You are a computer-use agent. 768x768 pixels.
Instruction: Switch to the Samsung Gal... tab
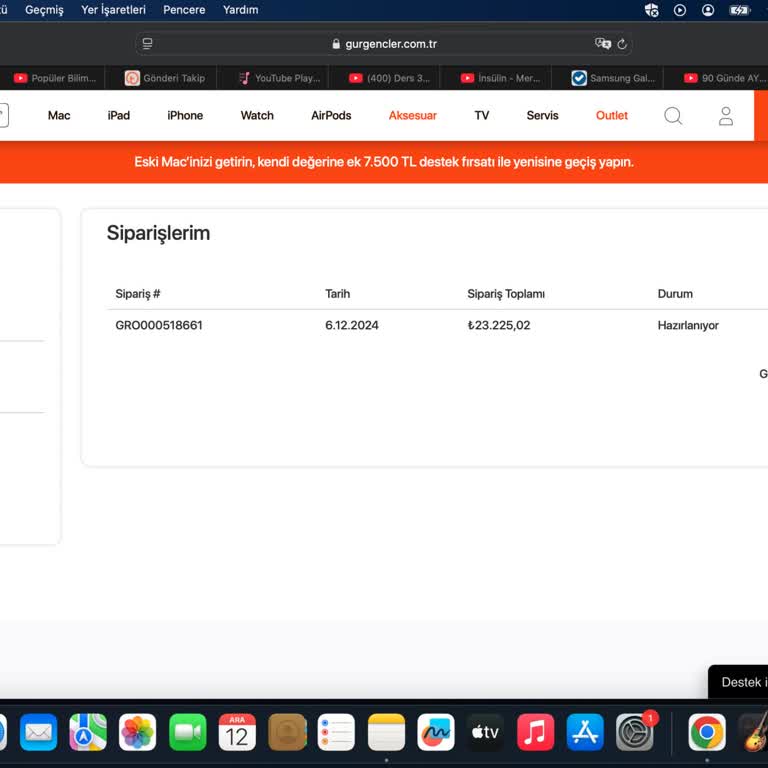pos(613,78)
